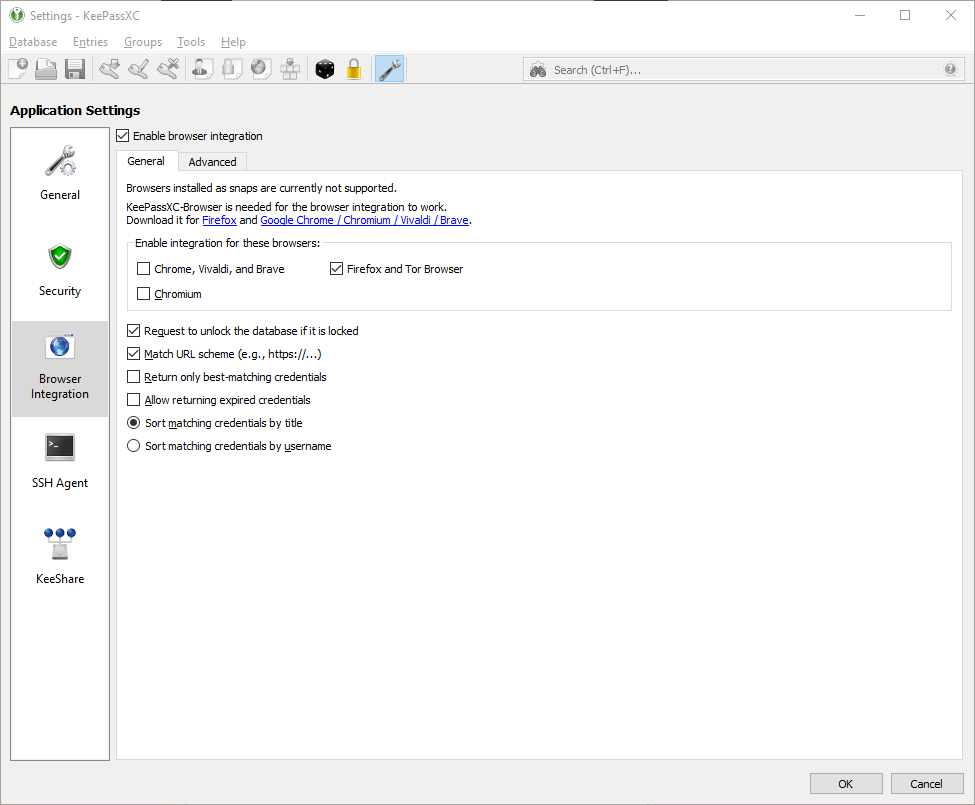Open the Groups menu

pyautogui.click(x=143, y=42)
